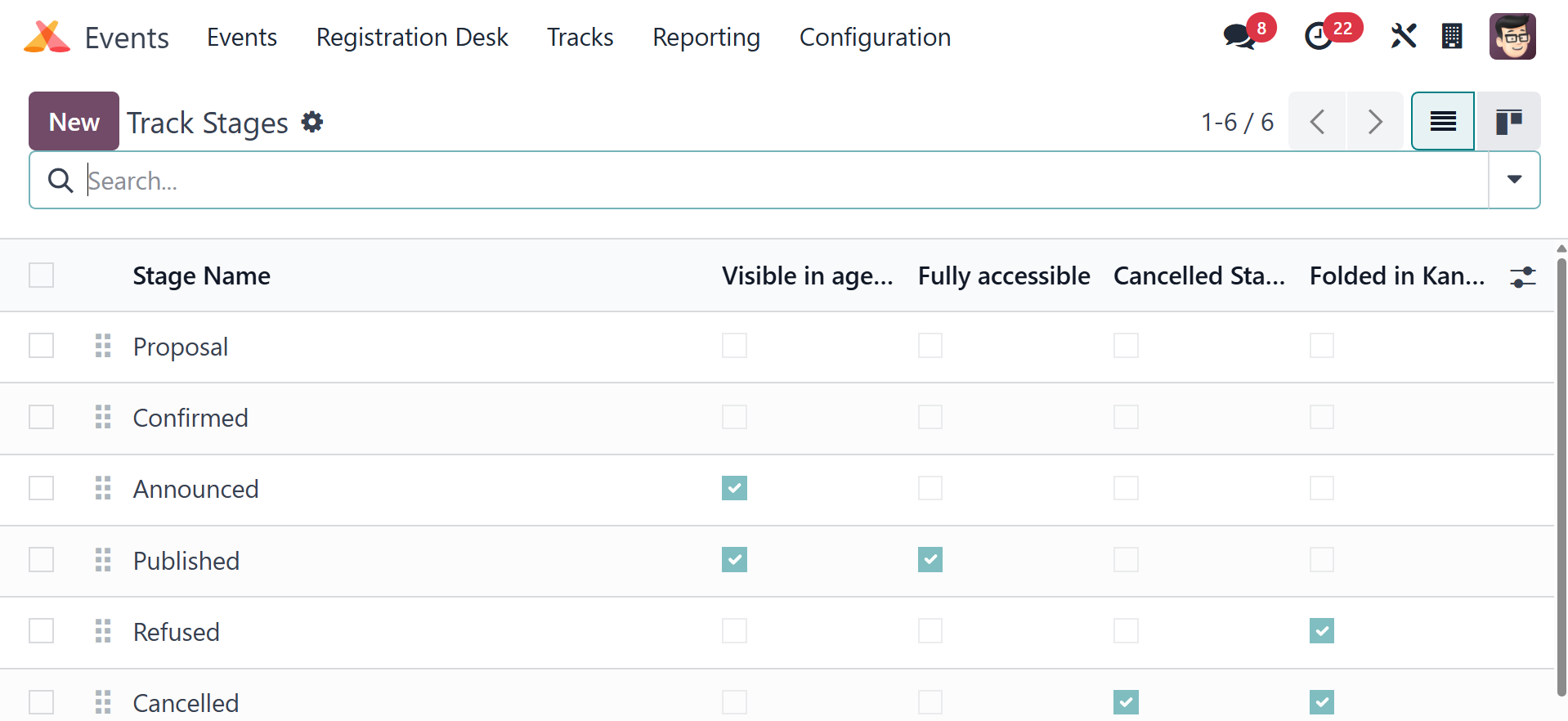
Task: Click the New button
Action: (74, 122)
